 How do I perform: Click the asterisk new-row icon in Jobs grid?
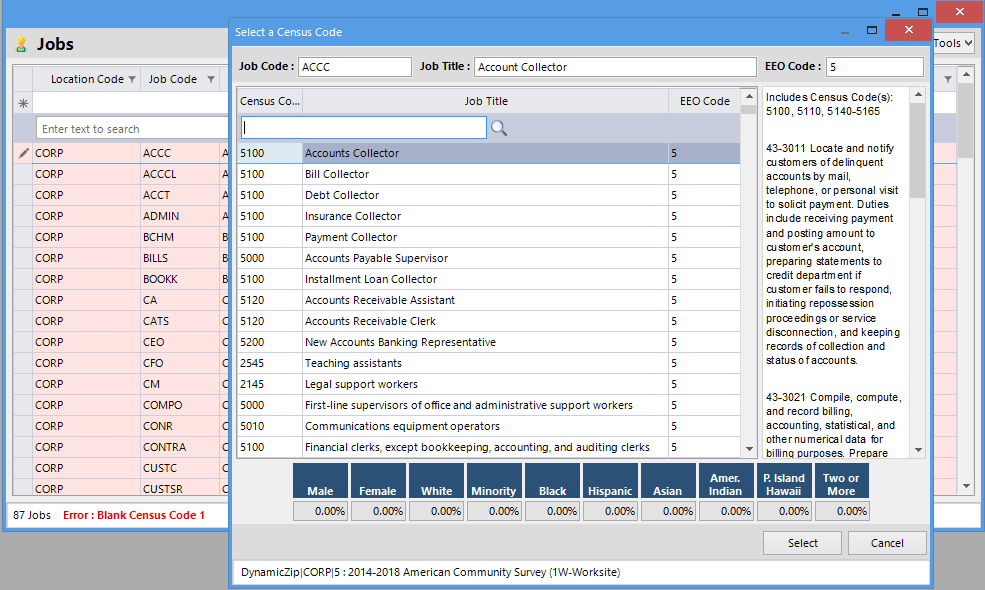[23, 103]
